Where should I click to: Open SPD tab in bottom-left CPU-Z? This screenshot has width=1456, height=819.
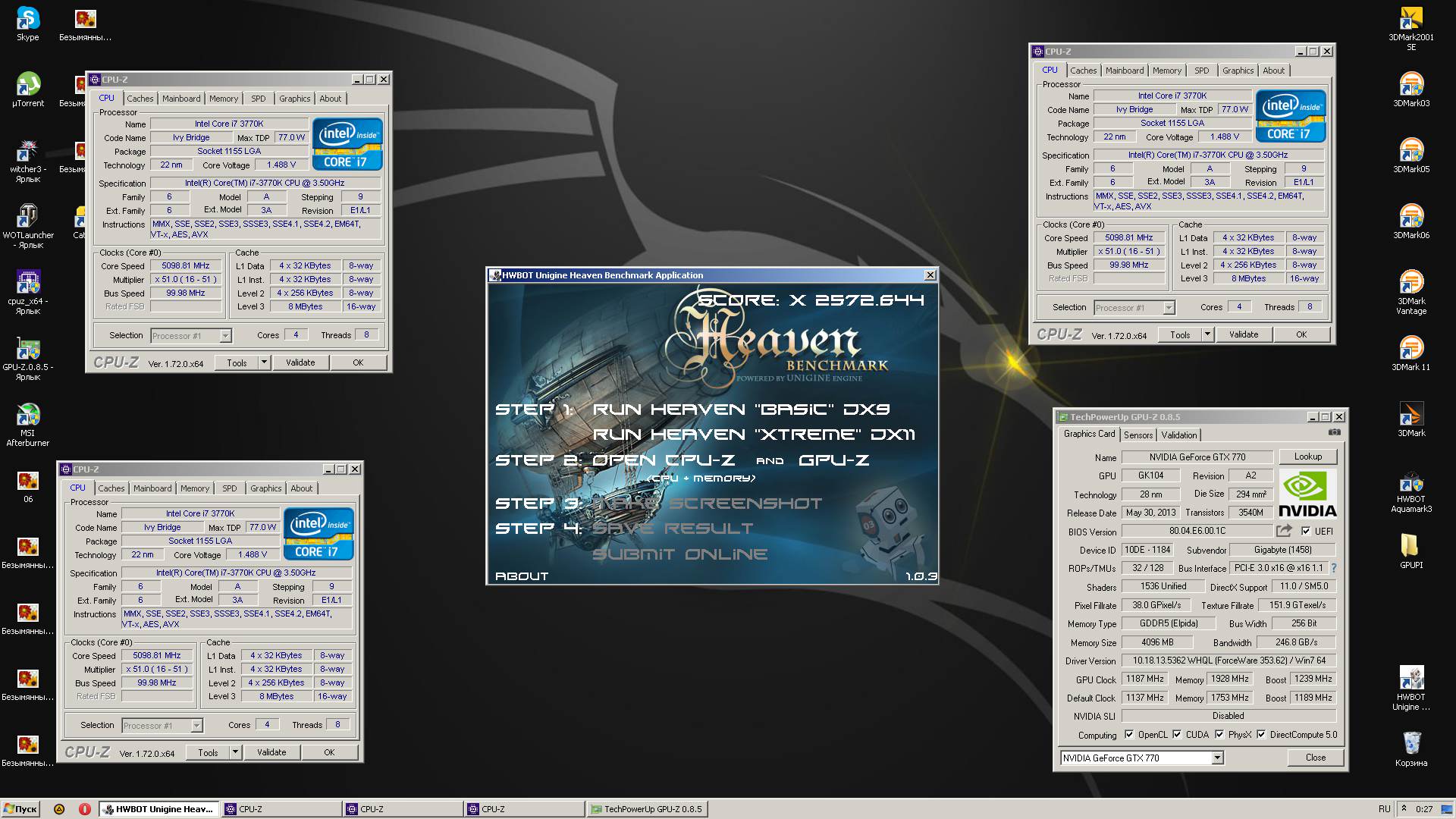click(x=230, y=488)
